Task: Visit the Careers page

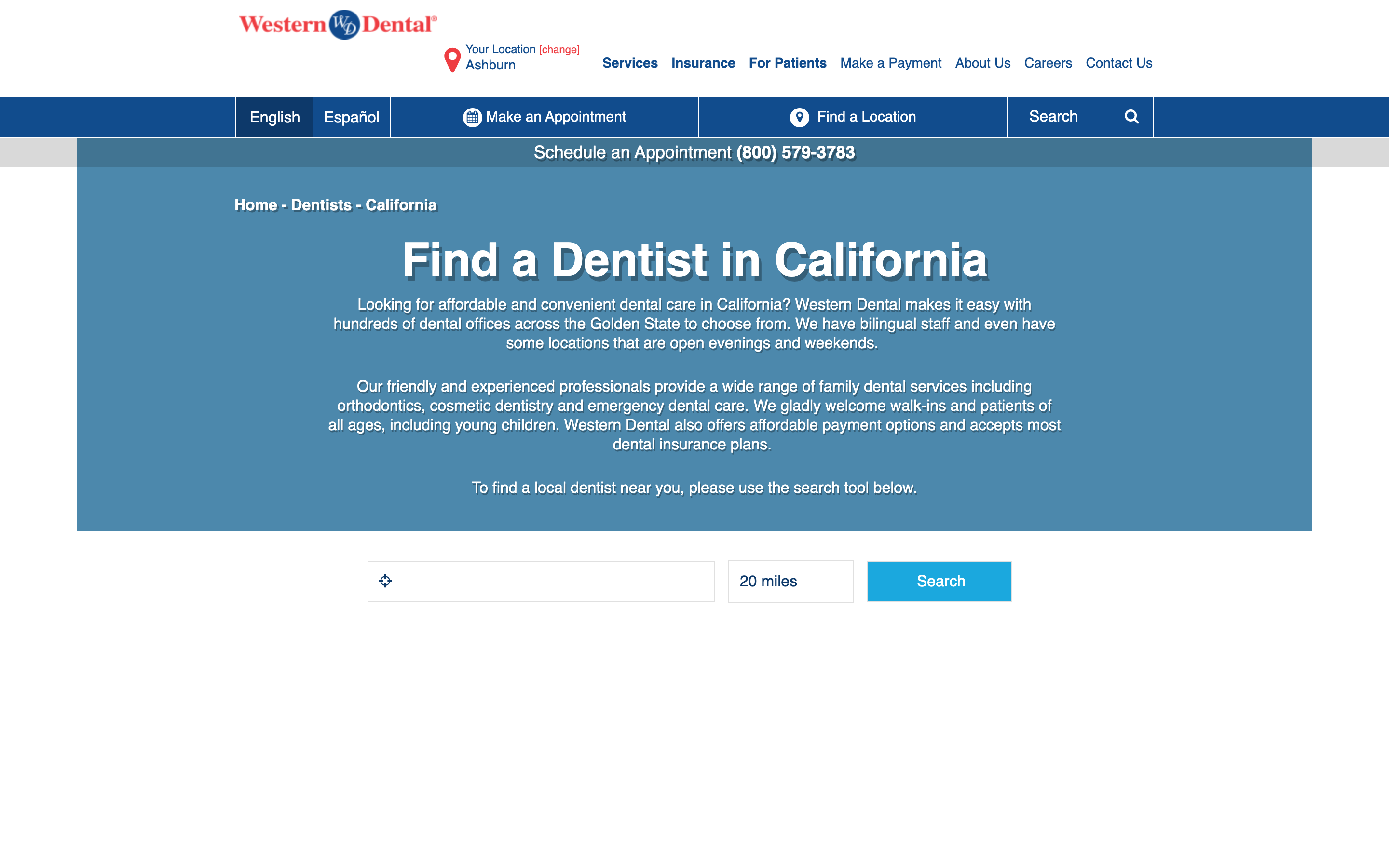Action: (x=1048, y=63)
